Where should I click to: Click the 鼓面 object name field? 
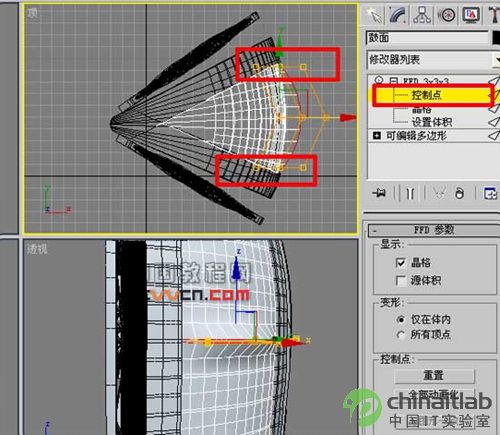(x=427, y=38)
